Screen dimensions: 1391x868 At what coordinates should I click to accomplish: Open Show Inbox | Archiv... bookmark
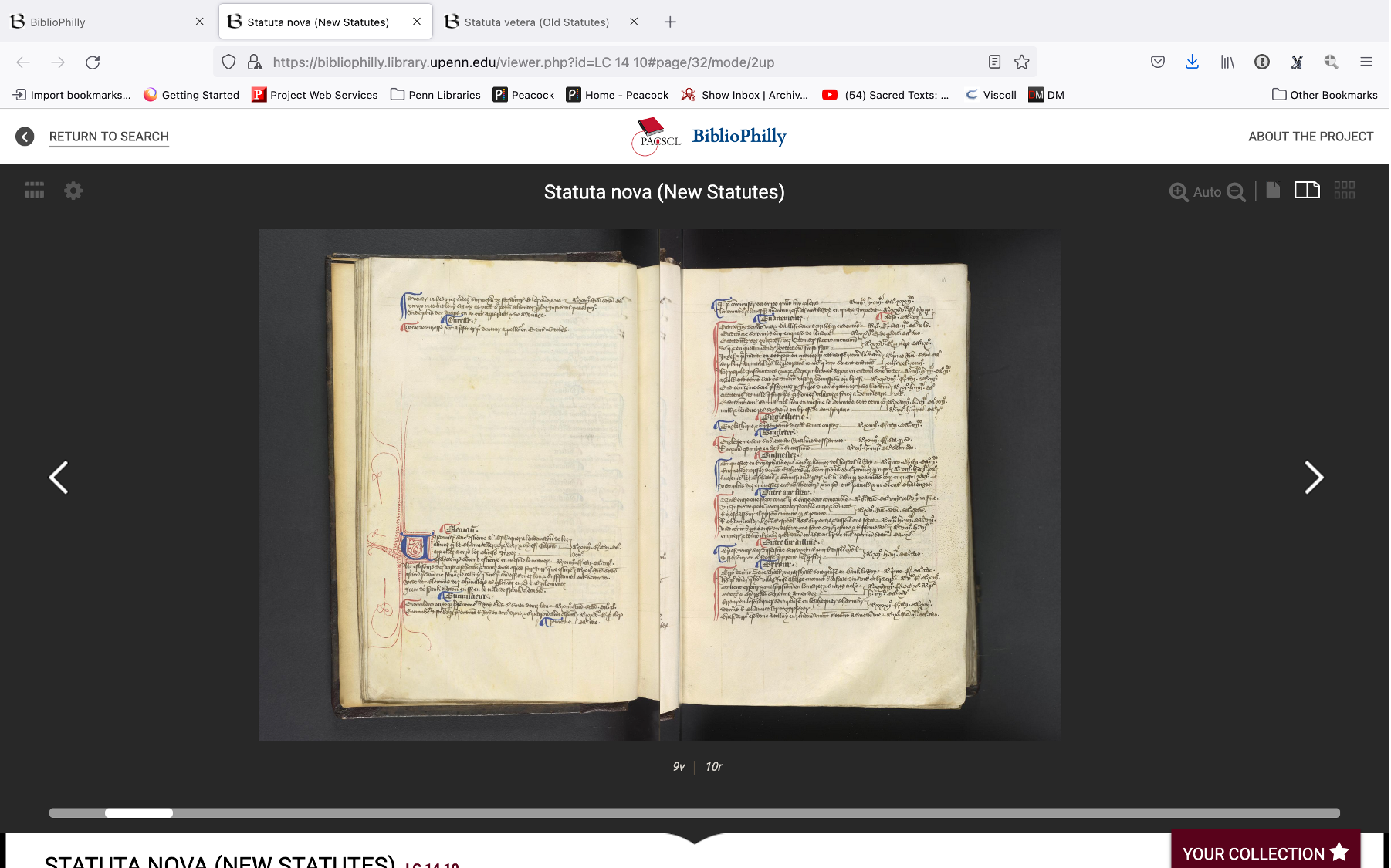[x=745, y=95]
